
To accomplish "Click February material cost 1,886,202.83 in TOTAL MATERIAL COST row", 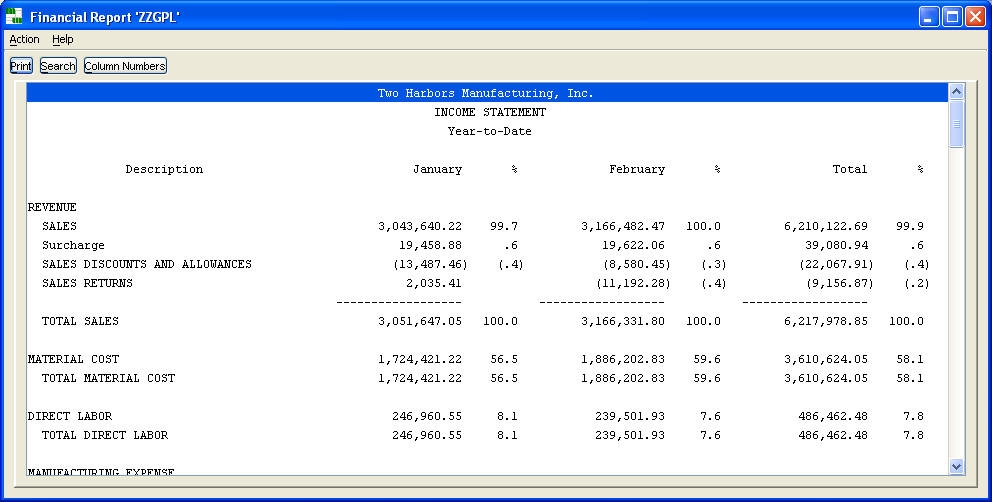I will pos(623,378).
